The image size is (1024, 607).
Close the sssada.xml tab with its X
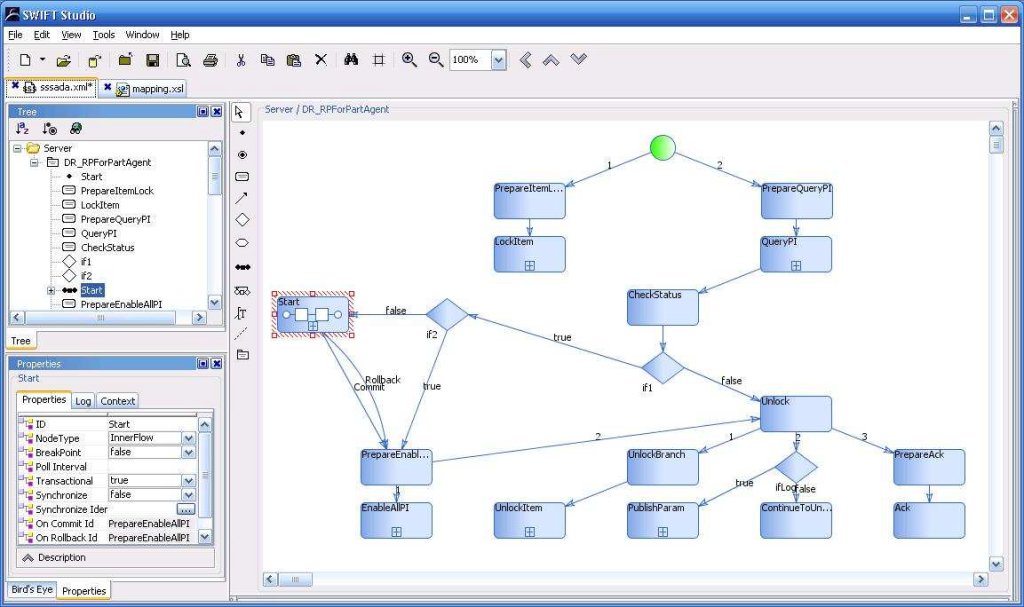point(15,86)
